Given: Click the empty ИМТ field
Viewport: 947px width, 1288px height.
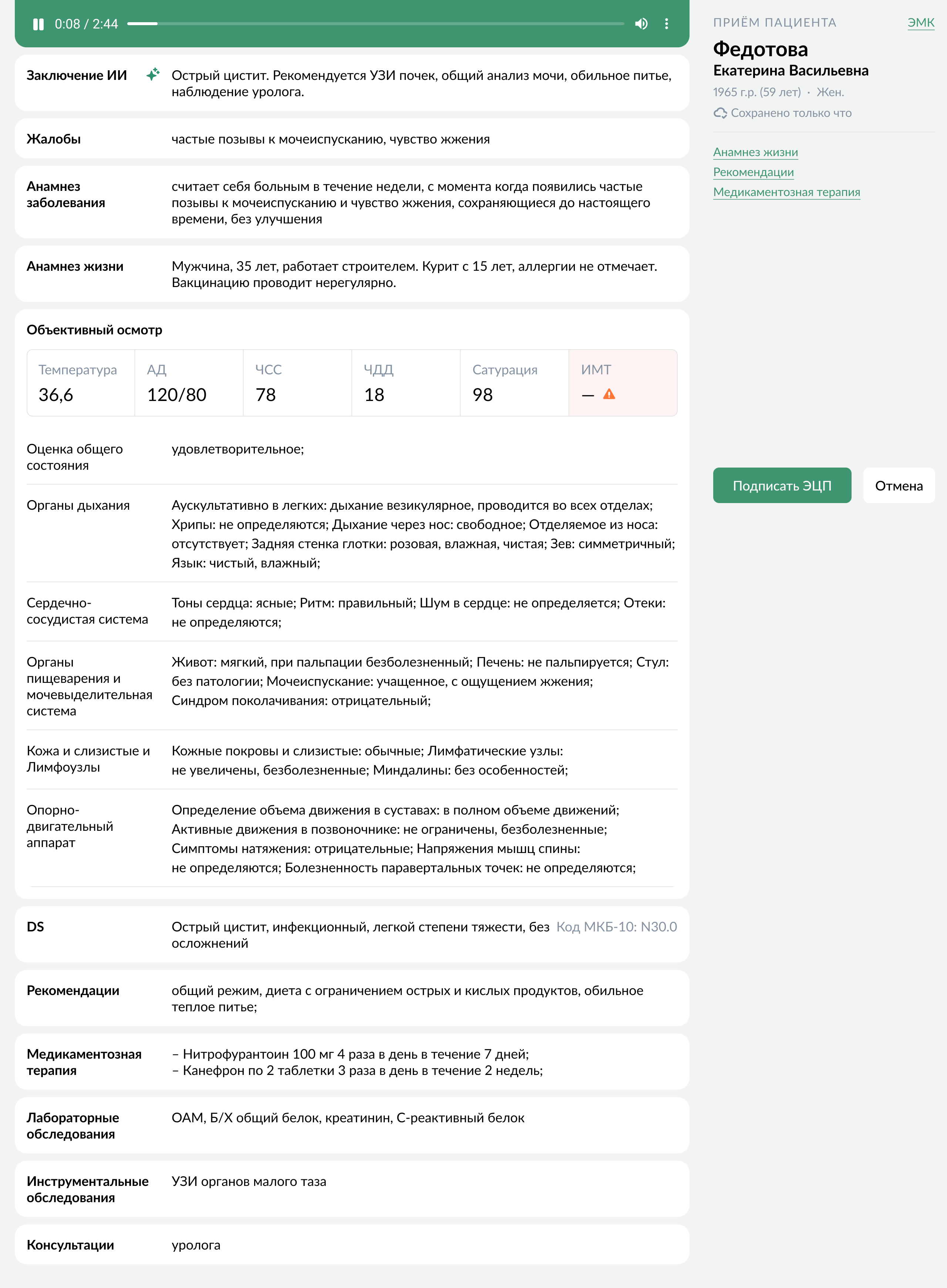Looking at the screenshot, I should (x=623, y=383).
